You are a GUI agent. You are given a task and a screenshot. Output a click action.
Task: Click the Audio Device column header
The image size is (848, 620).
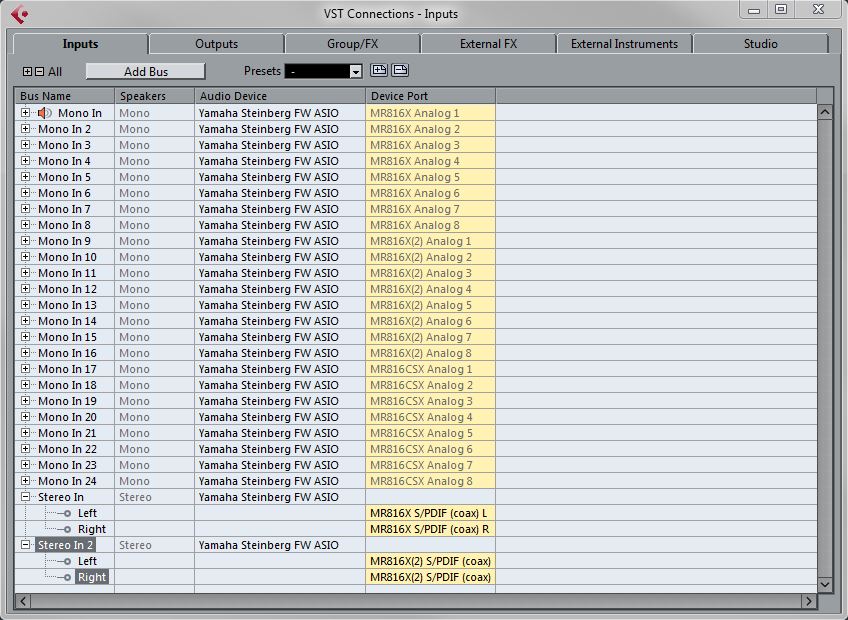pyautogui.click(x=280, y=96)
